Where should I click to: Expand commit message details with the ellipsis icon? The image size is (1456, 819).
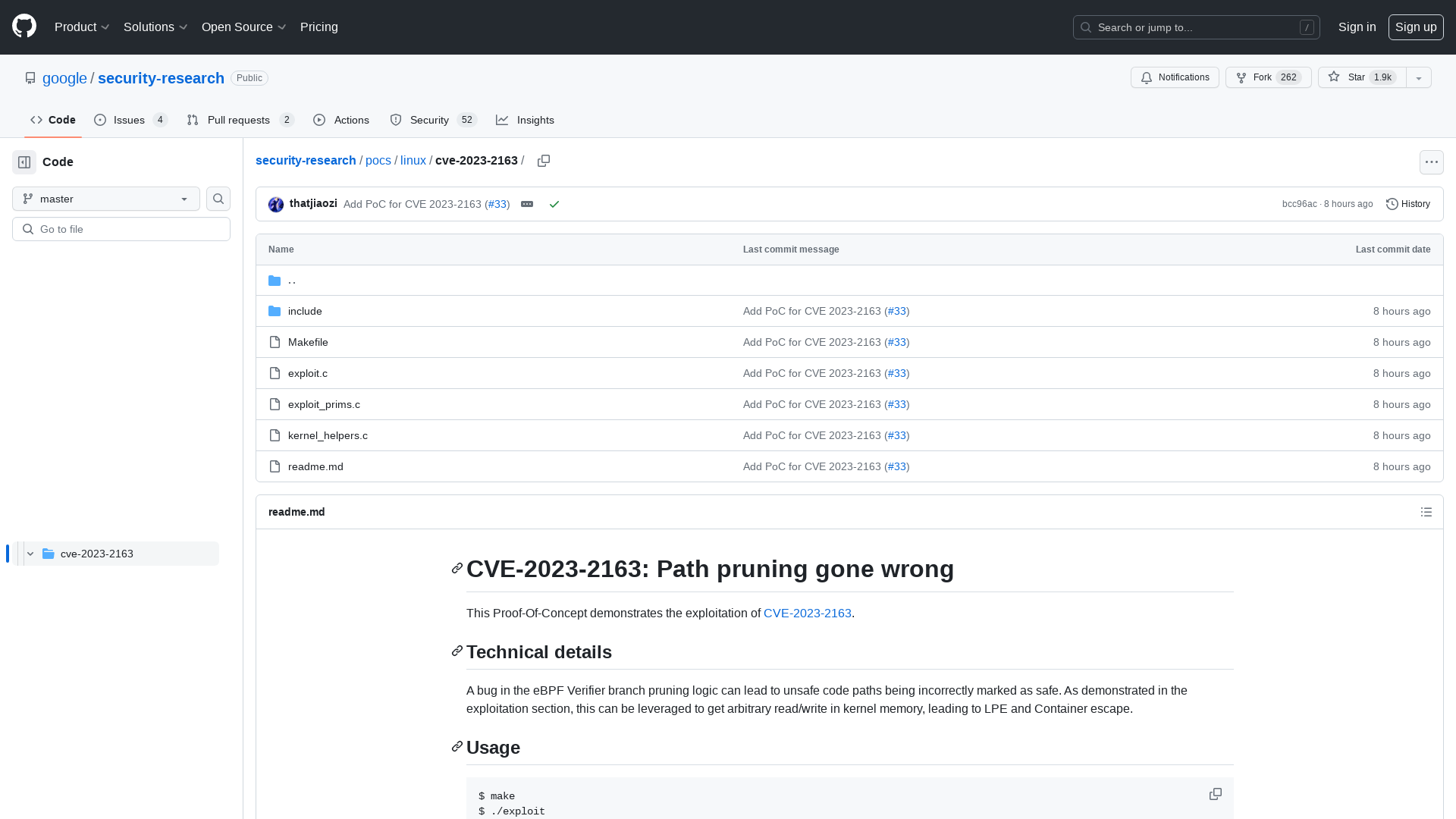pos(527,204)
